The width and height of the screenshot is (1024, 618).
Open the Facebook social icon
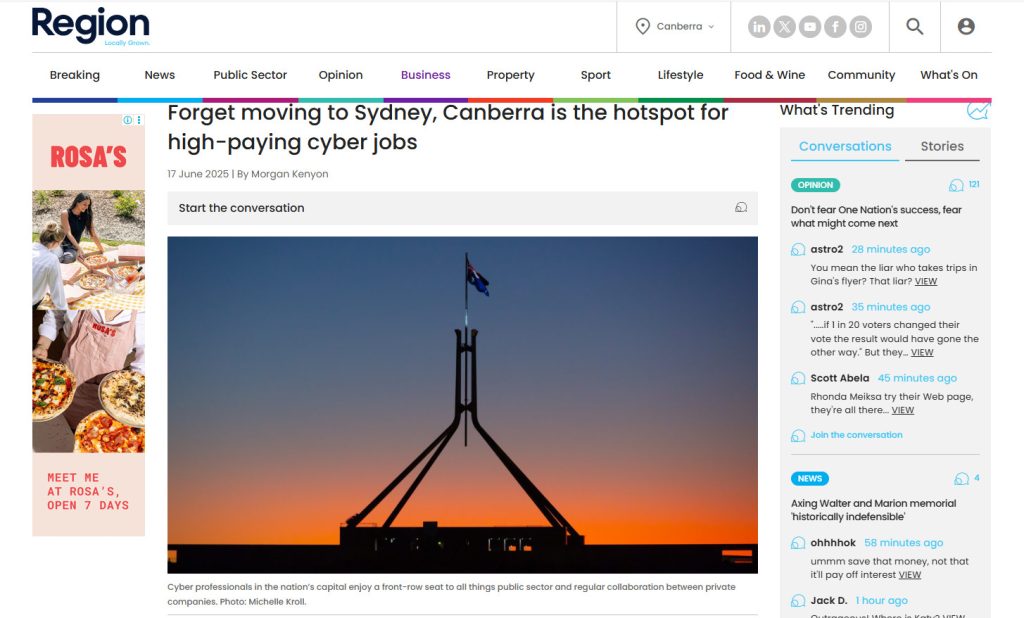[835, 27]
